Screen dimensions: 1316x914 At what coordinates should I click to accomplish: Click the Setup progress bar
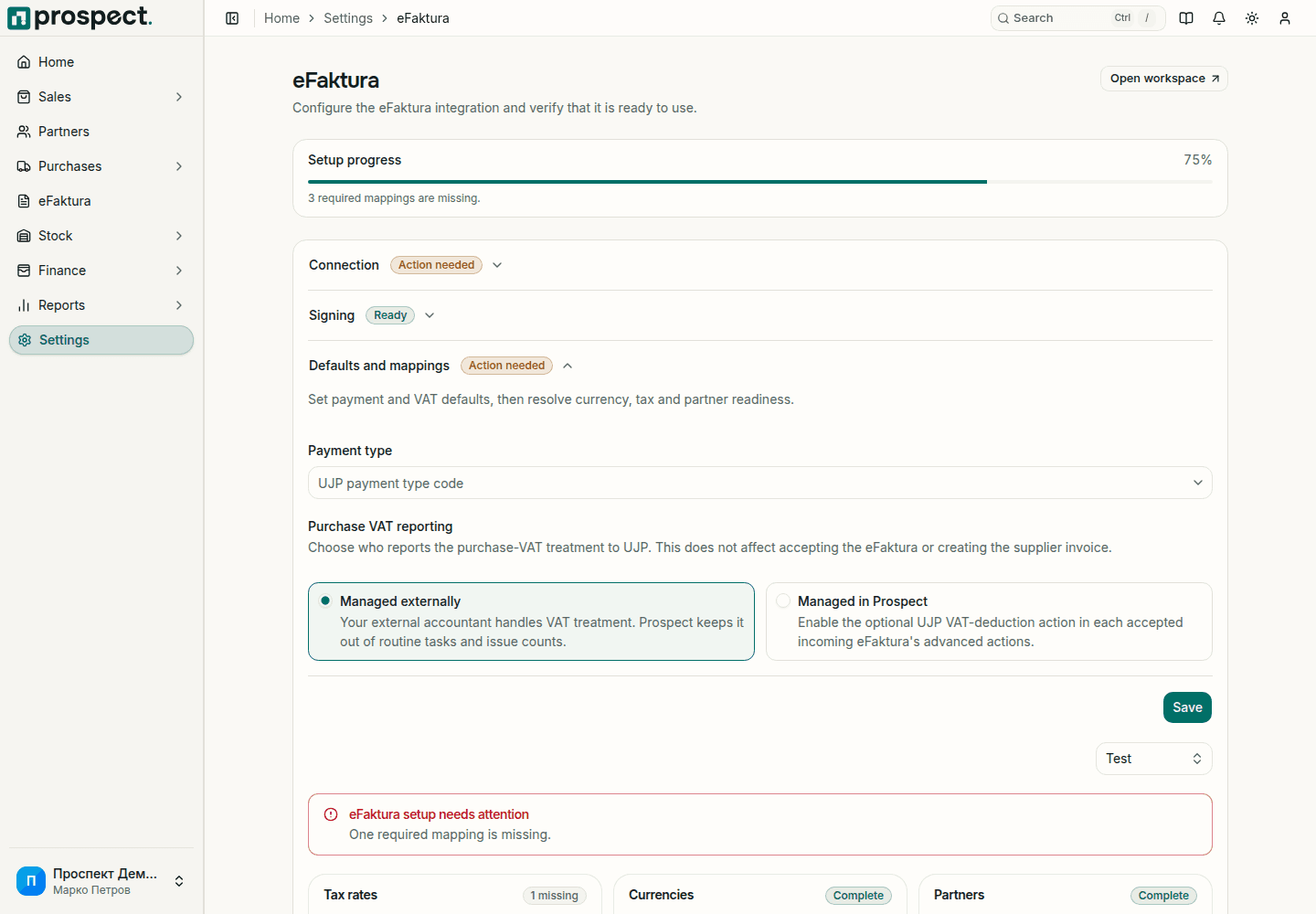(760, 182)
